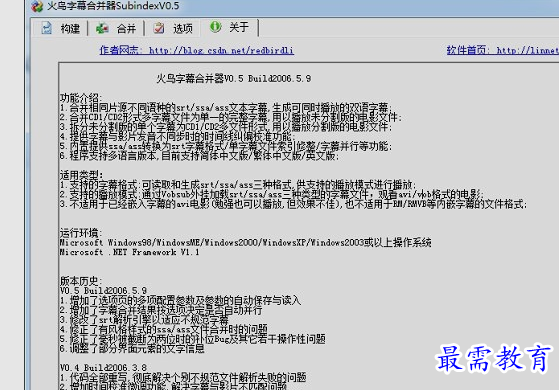This screenshot has height=390, width=559.
Task: Click the line 拆分未分割版的单个字幕
Action: 226,127
